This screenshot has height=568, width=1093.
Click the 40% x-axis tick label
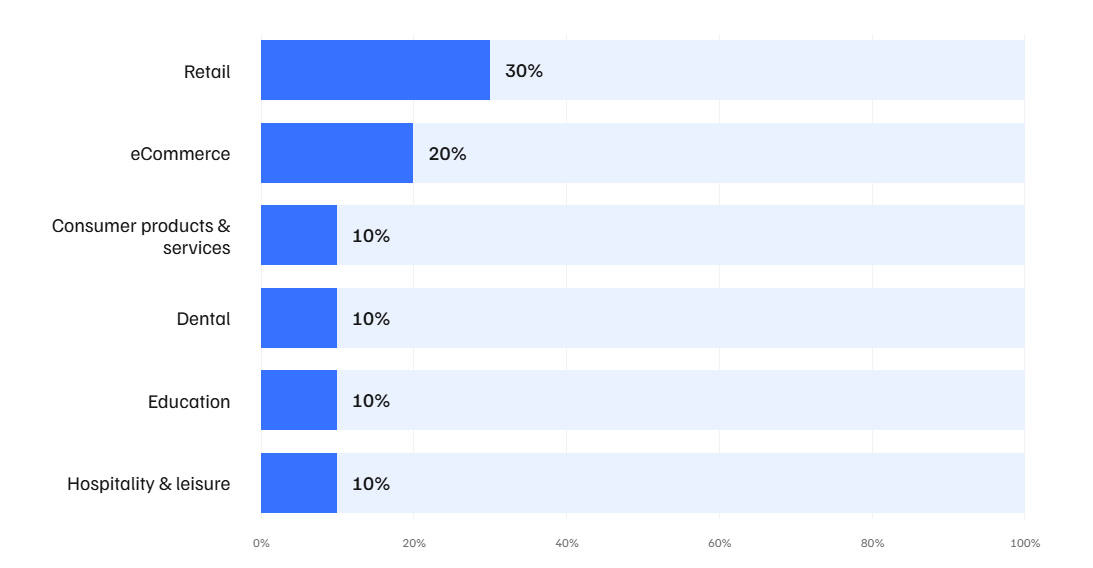coord(566,543)
